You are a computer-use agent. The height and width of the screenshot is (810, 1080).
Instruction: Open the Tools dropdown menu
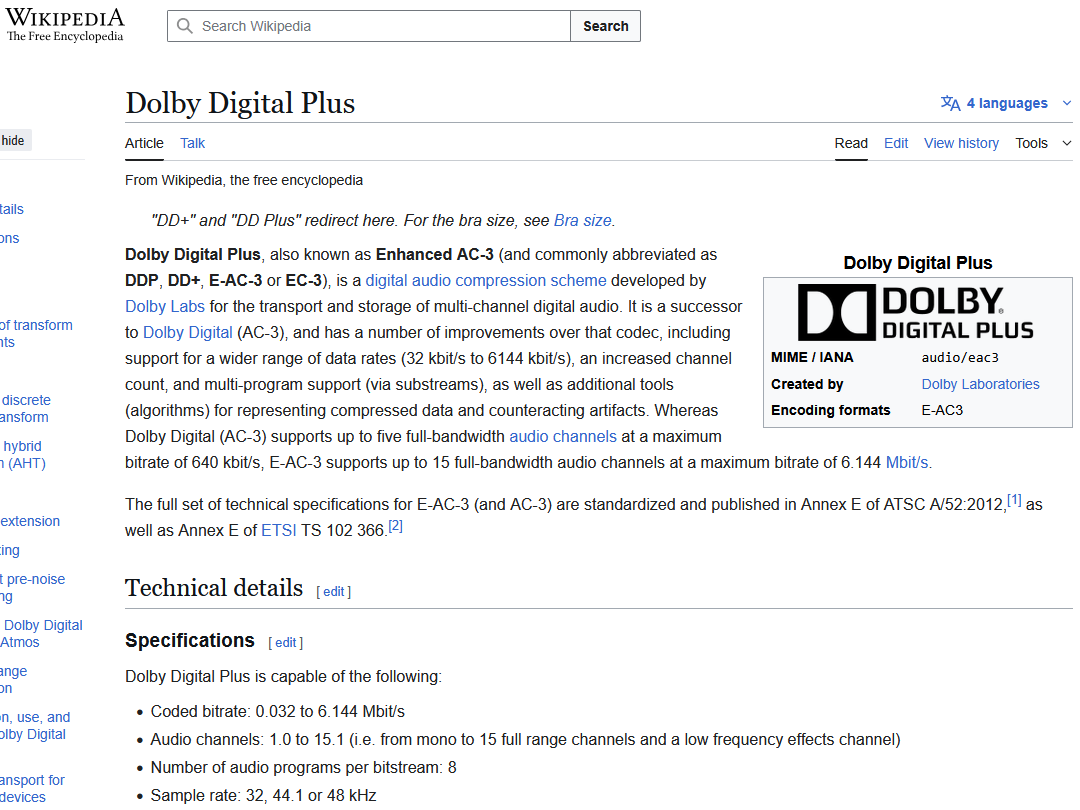point(1042,143)
